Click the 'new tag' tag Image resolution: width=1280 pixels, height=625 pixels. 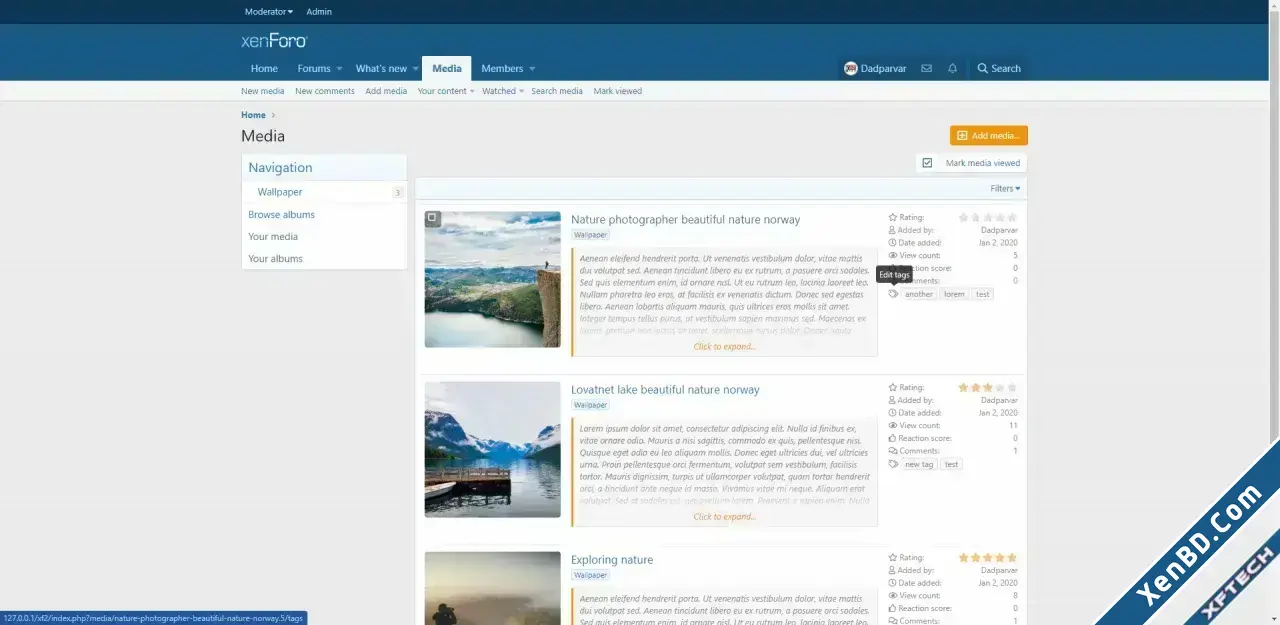click(x=919, y=464)
